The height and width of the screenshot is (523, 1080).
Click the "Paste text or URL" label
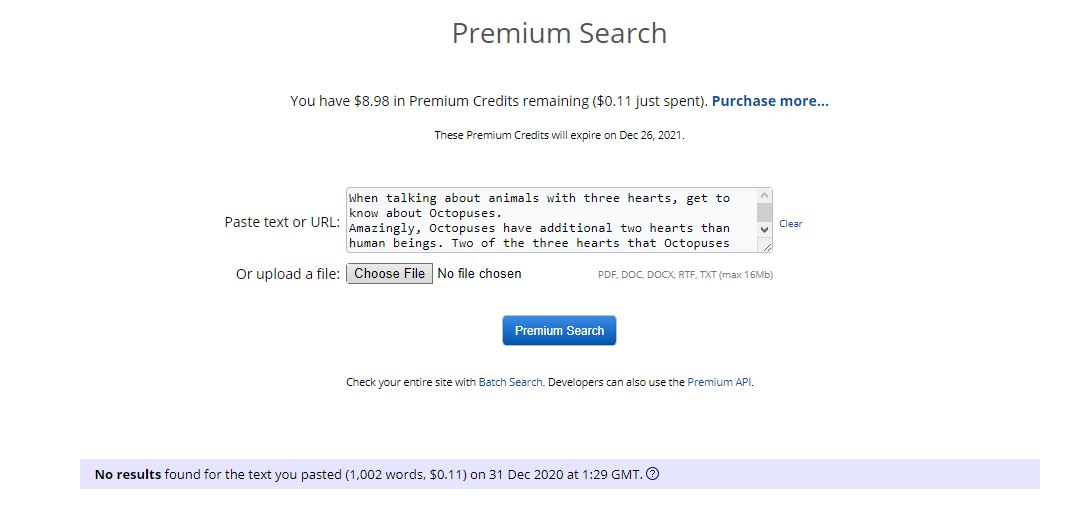pyautogui.click(x=282, y=222)
